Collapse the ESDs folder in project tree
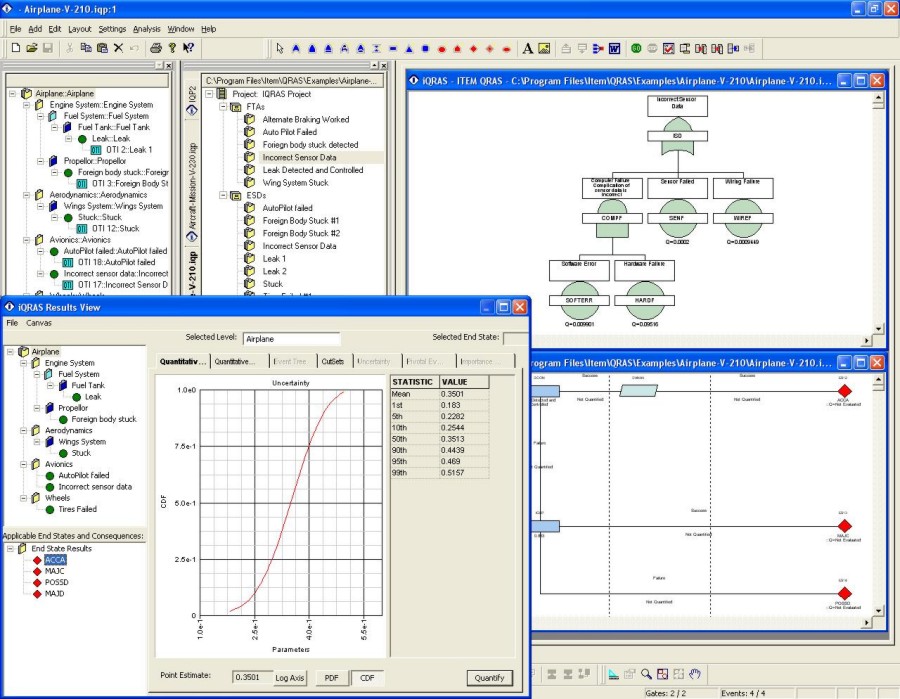This screenshot has height=699, width=900. click(x=223, y=195)
